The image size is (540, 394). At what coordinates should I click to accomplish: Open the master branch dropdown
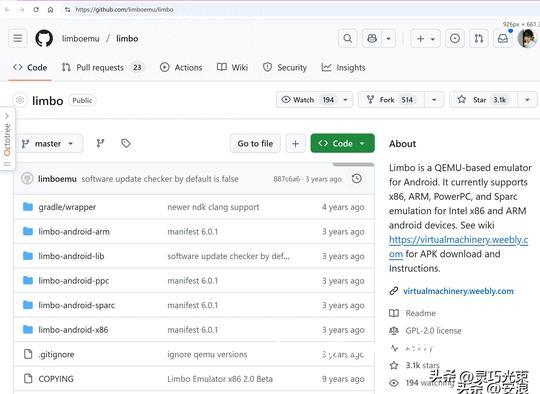pos(48,143)
